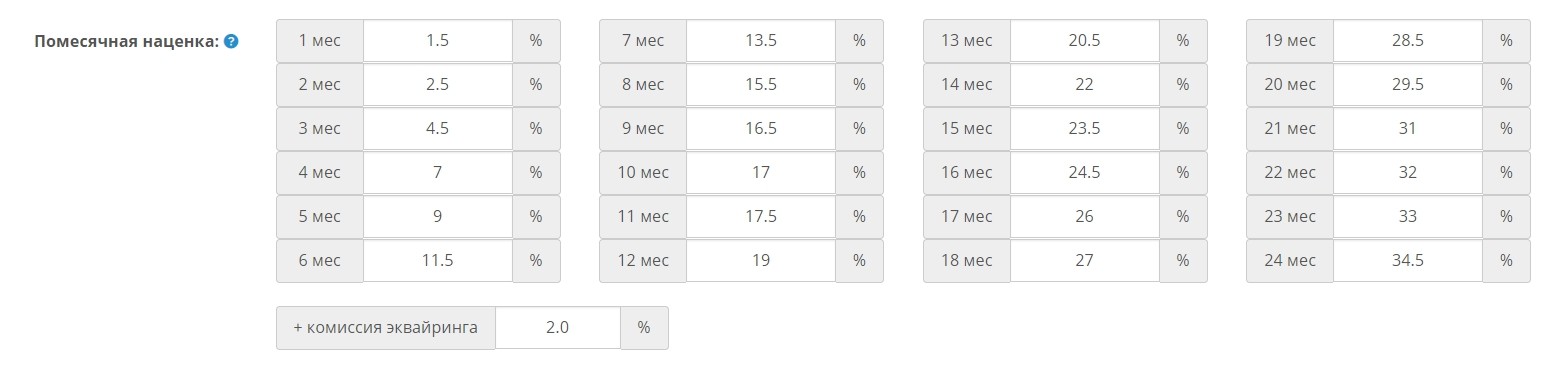Image resolution: width=1550 pixels, height=367 pixels.
Task: Click the 4 мес label
Action: [x=320, y=173]
